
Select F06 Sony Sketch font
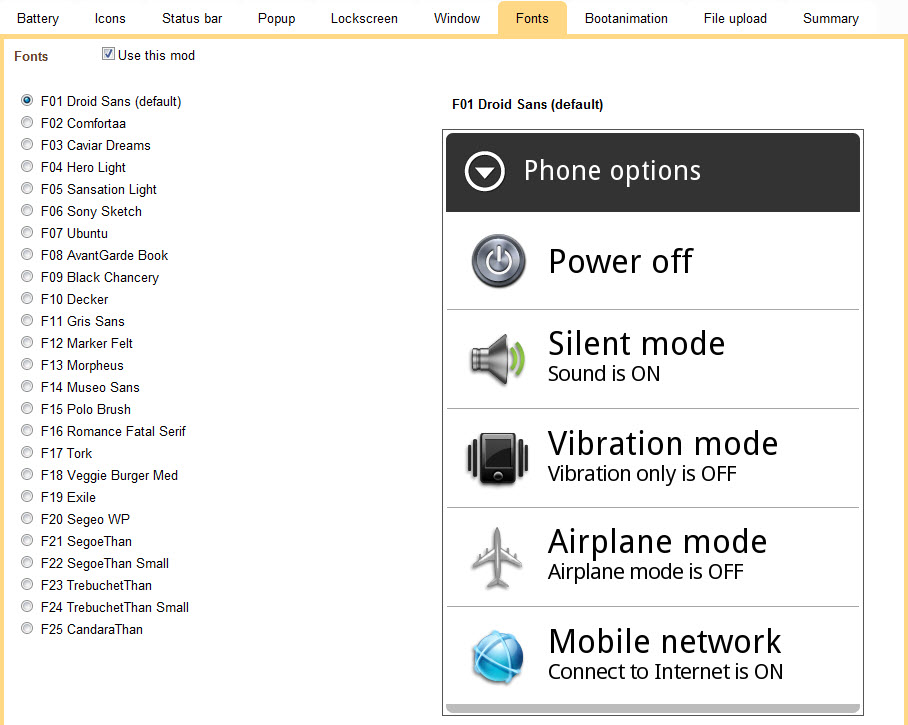pos(27,210)
